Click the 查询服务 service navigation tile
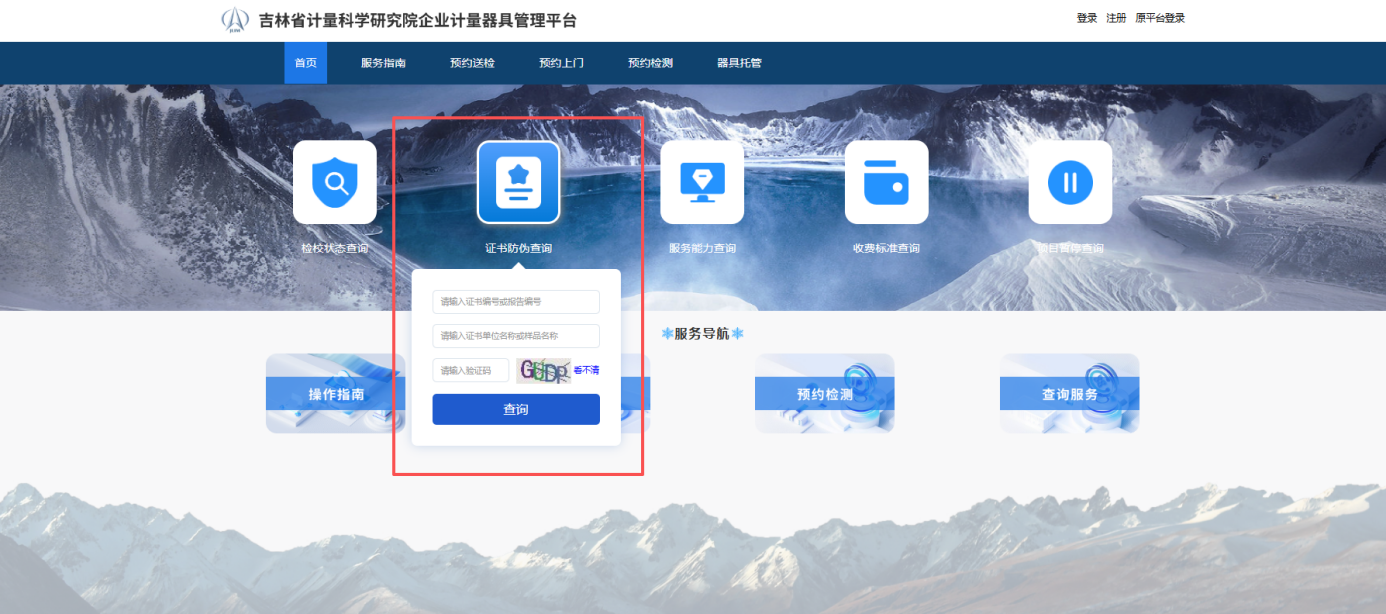This screenshot has width=1386, height=614. click(x=1069, y=393)
